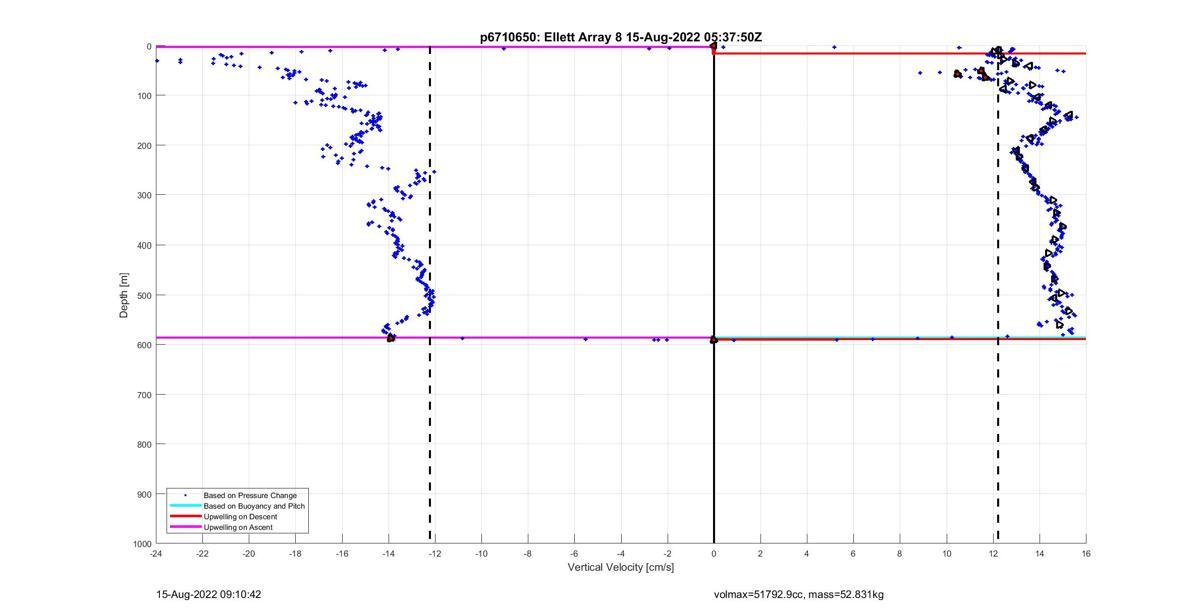The height and width of the screenshot is (611, 1200).
Task: Click the positive "4" velocity tick label
Action: (807, 553)
